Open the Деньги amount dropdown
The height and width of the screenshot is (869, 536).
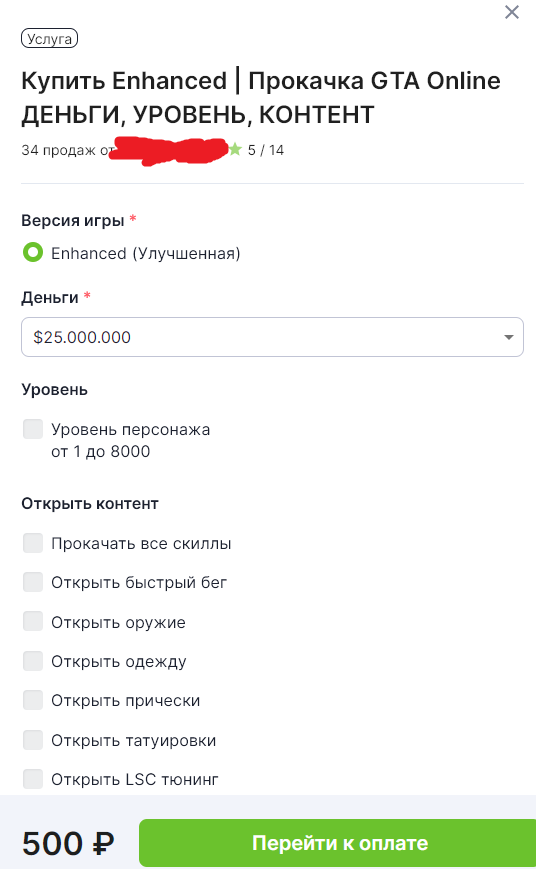click(x=272, y=337)
